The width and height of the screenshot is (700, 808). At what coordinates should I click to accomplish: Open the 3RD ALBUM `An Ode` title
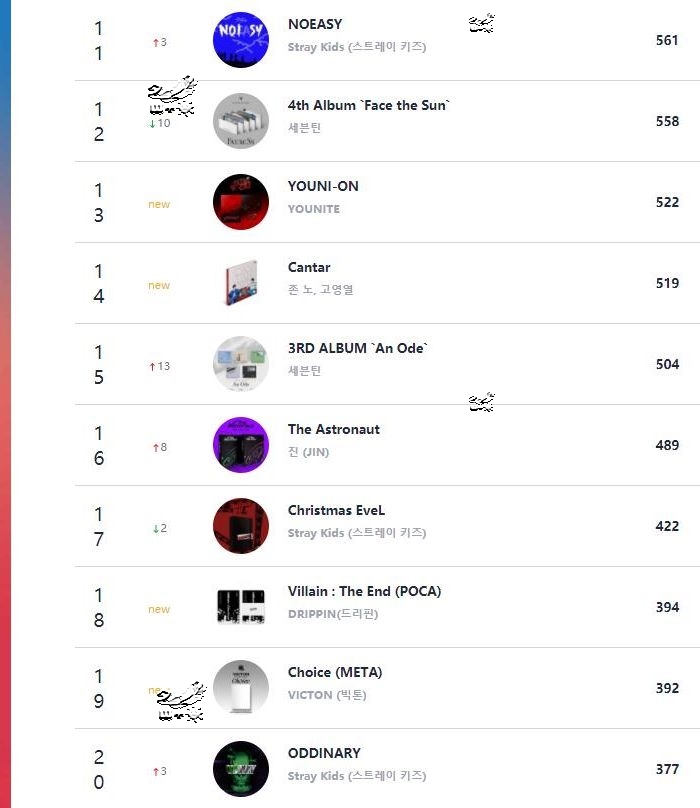(x=358, y=348)
